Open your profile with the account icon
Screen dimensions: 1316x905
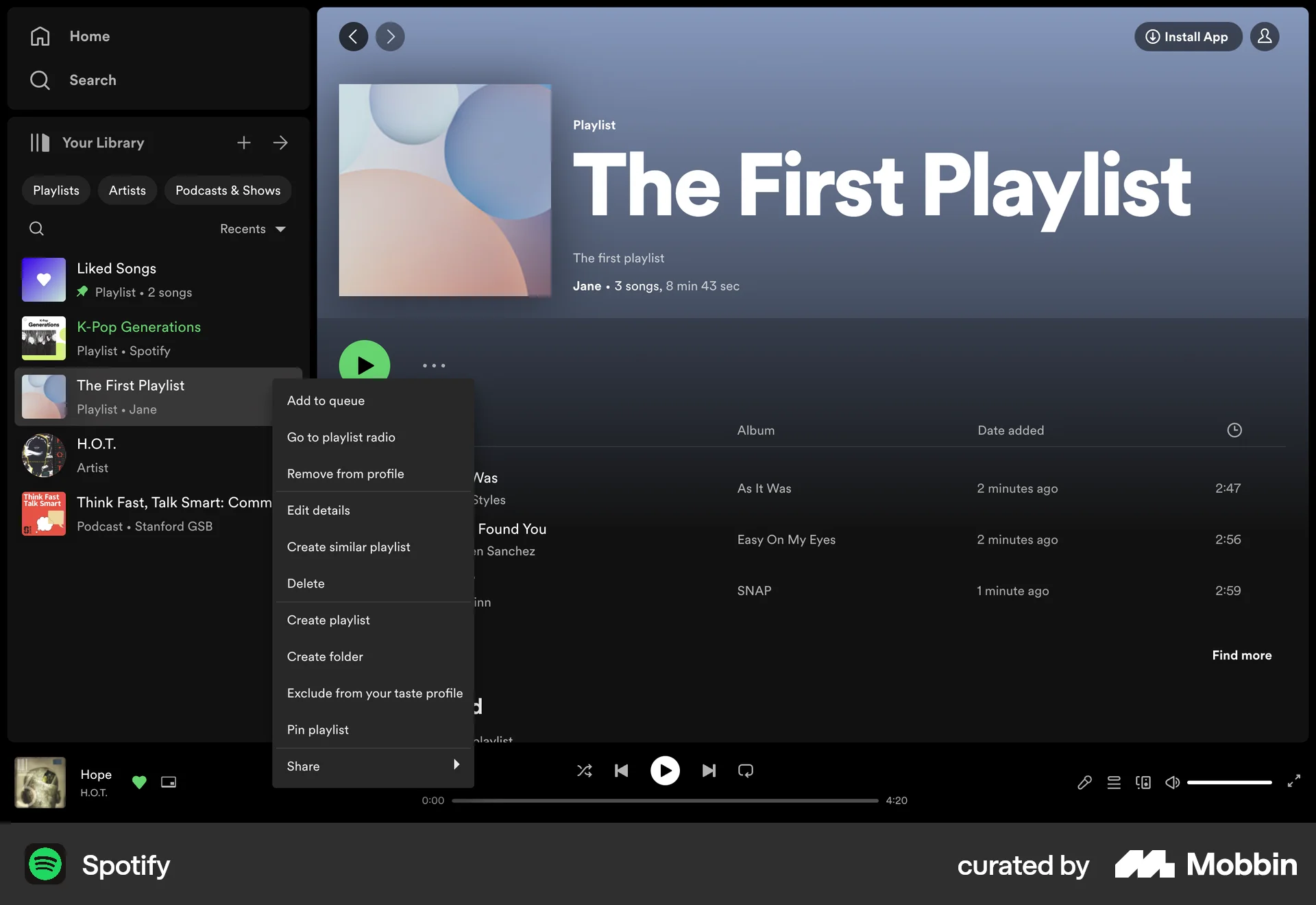(1265, 36)
